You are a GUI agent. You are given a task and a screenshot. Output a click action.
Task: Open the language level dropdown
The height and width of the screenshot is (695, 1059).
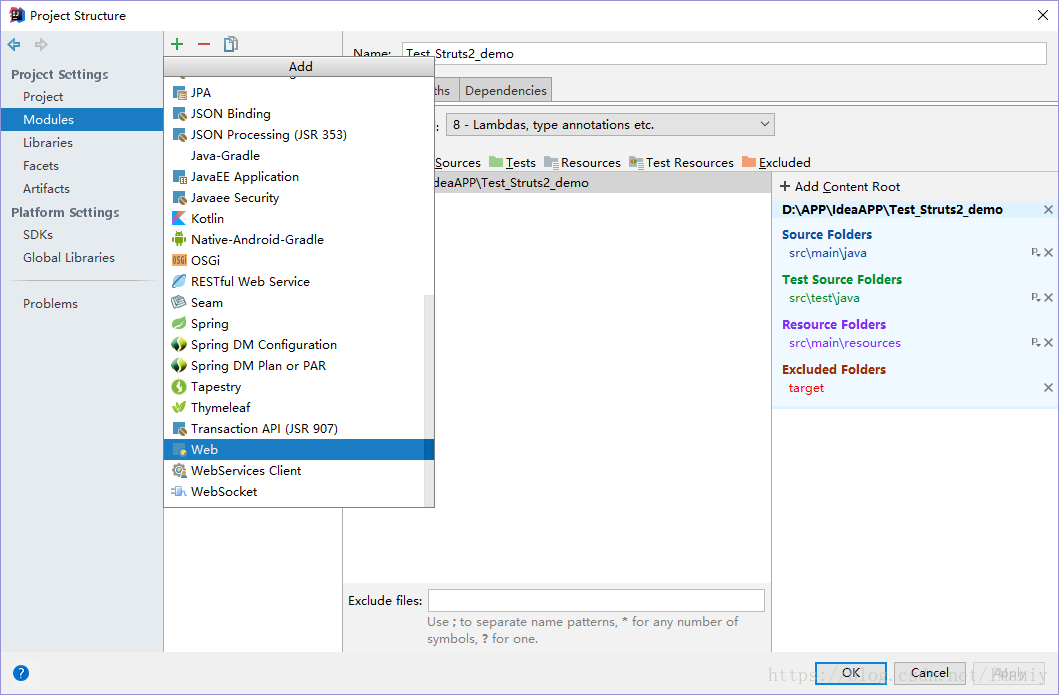click(610, 124)
